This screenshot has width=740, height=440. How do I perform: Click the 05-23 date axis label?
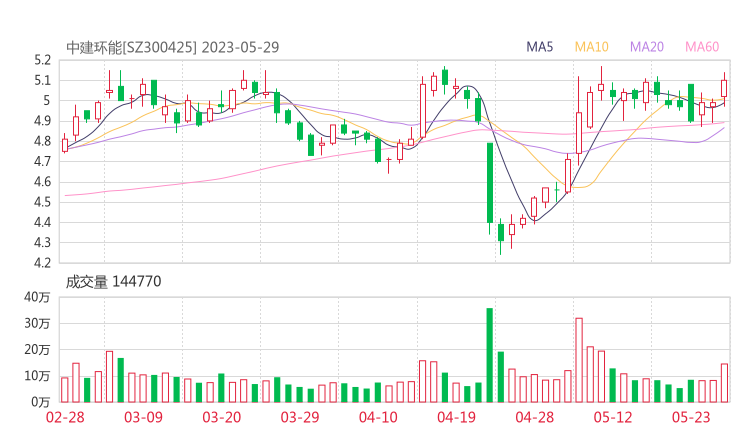point(691,417)
